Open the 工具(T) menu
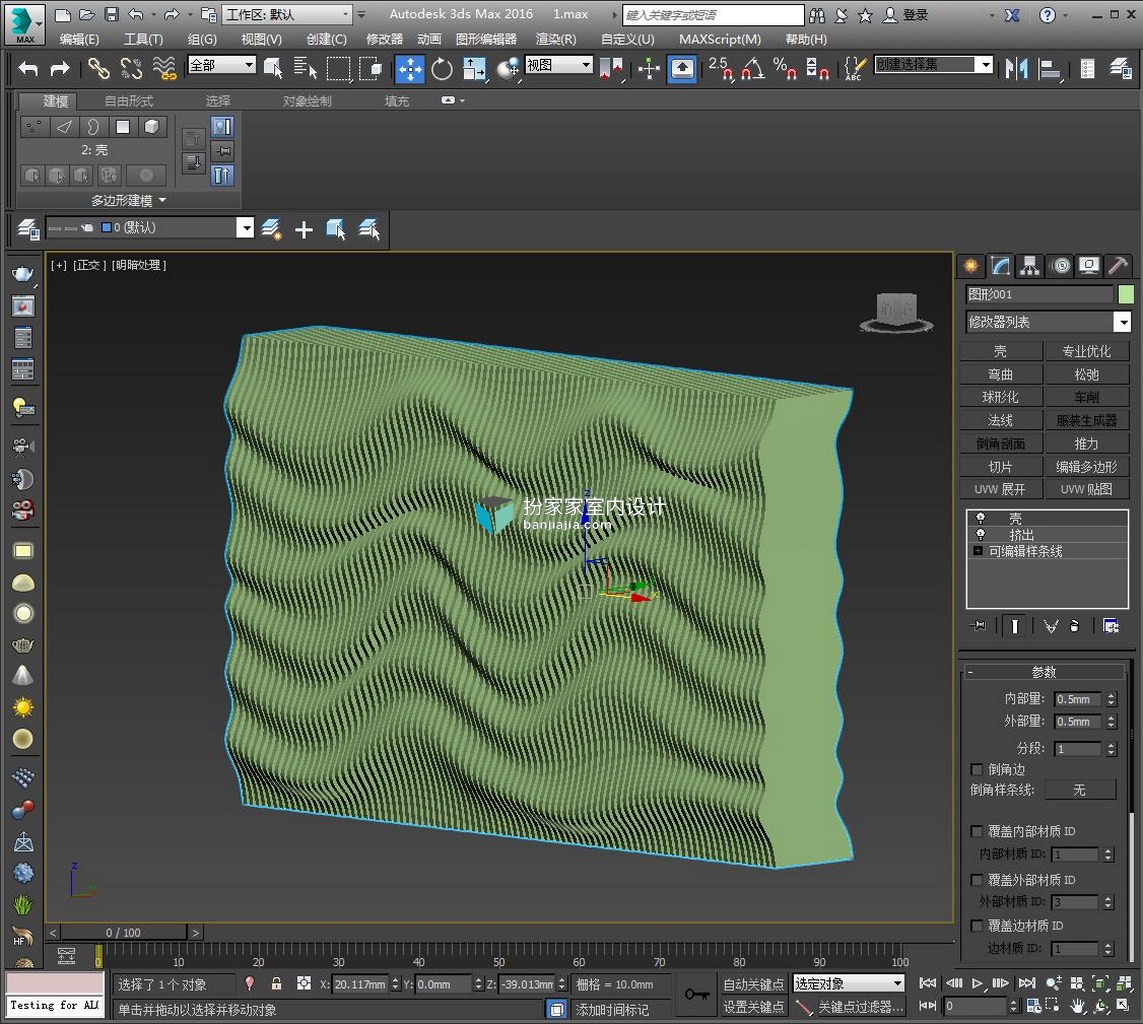Viewport: 1143px width, 1024px height. 143,39
